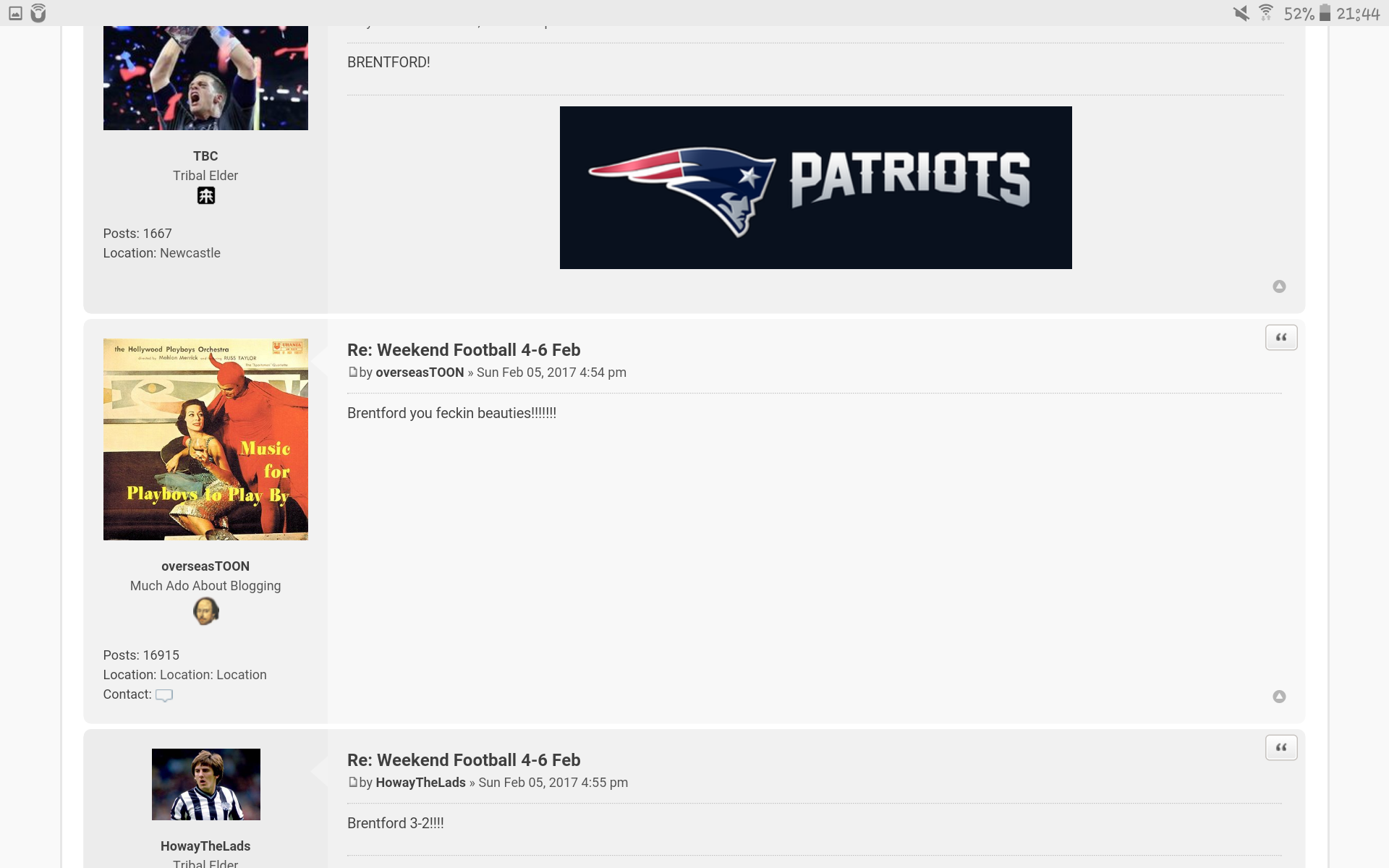1389x868 pixels.
Task: Click TBC's rank badge icon
Action: pyautogui.click(x=206, y=196)
